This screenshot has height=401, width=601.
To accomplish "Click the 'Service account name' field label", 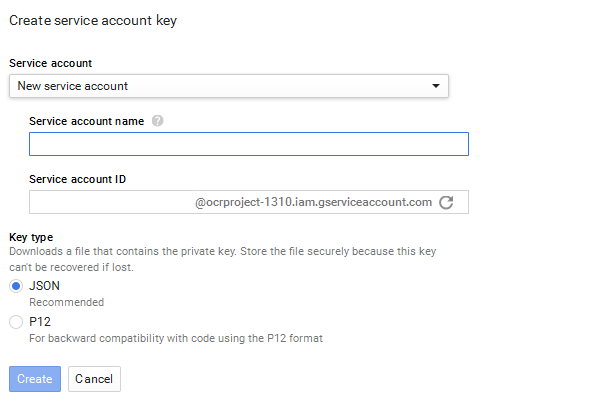I will click(x=86, y=121).
